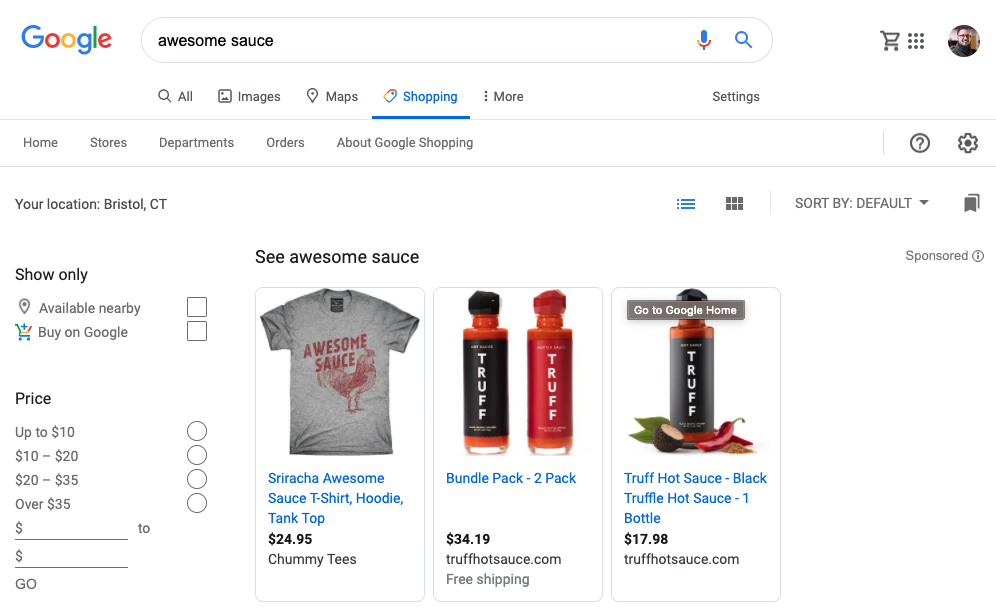Image resolution: width=996 pixels, height=614 pixels.
Task: Switch to grid view of results
Action: click(x=734, y=203)
